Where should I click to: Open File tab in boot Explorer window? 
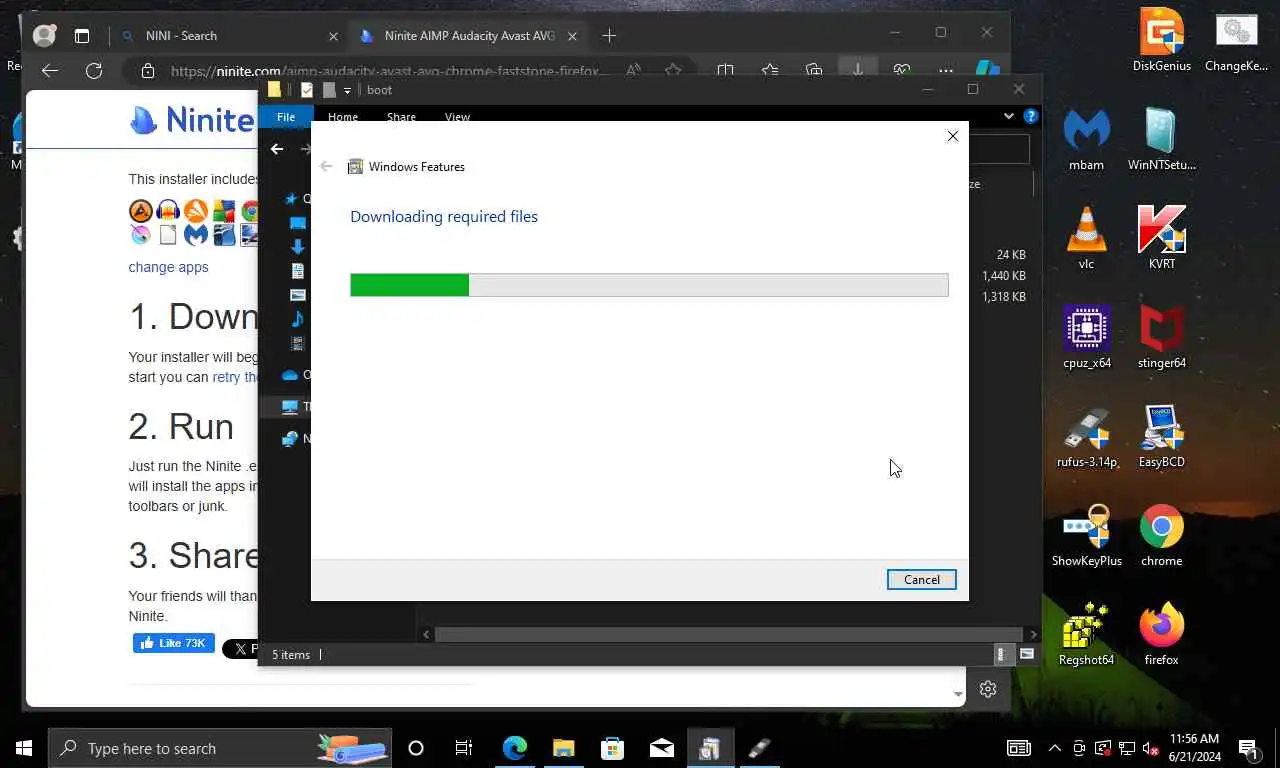[x=286, y=117]
